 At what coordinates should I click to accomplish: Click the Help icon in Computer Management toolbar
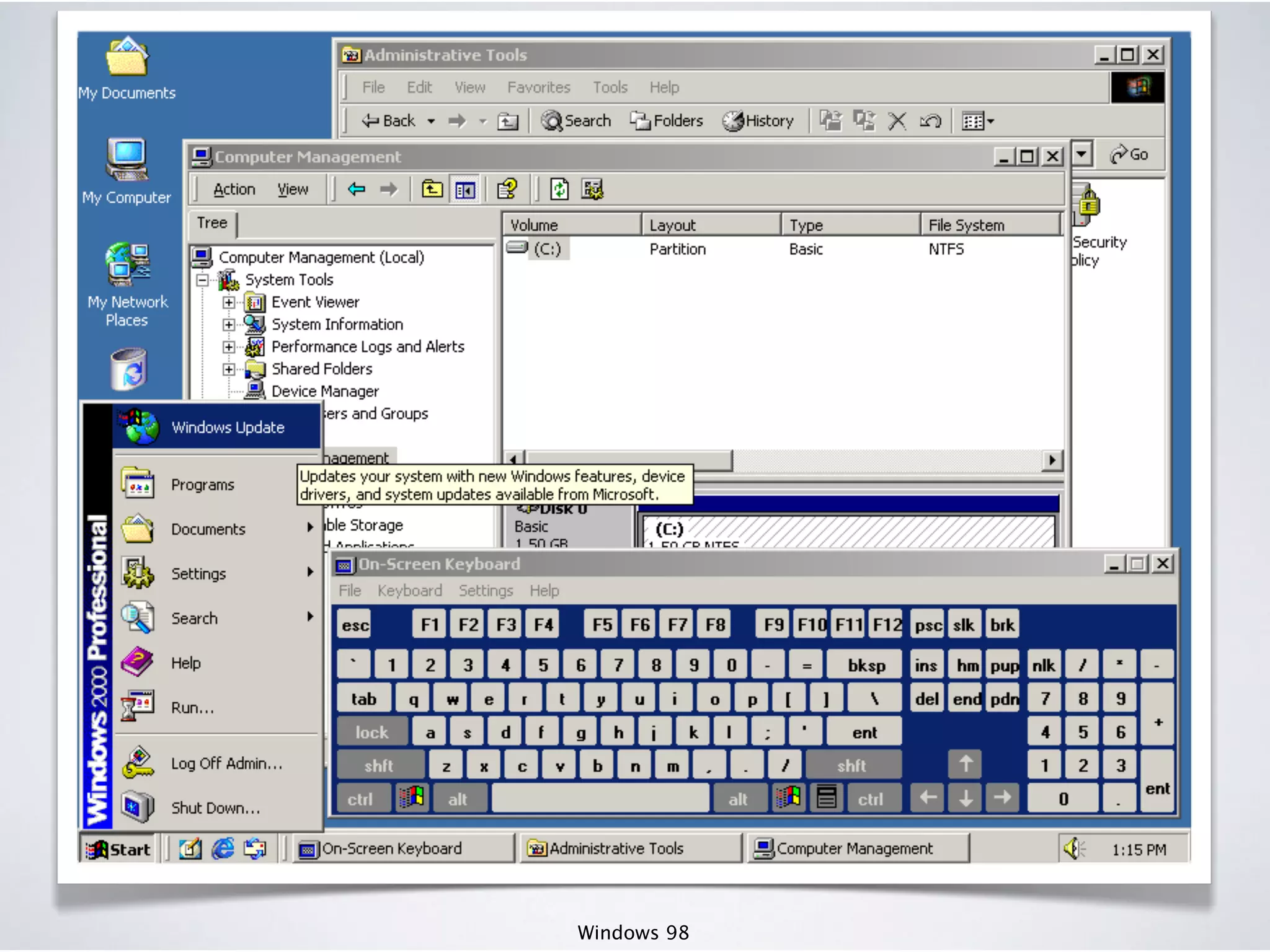507,190
